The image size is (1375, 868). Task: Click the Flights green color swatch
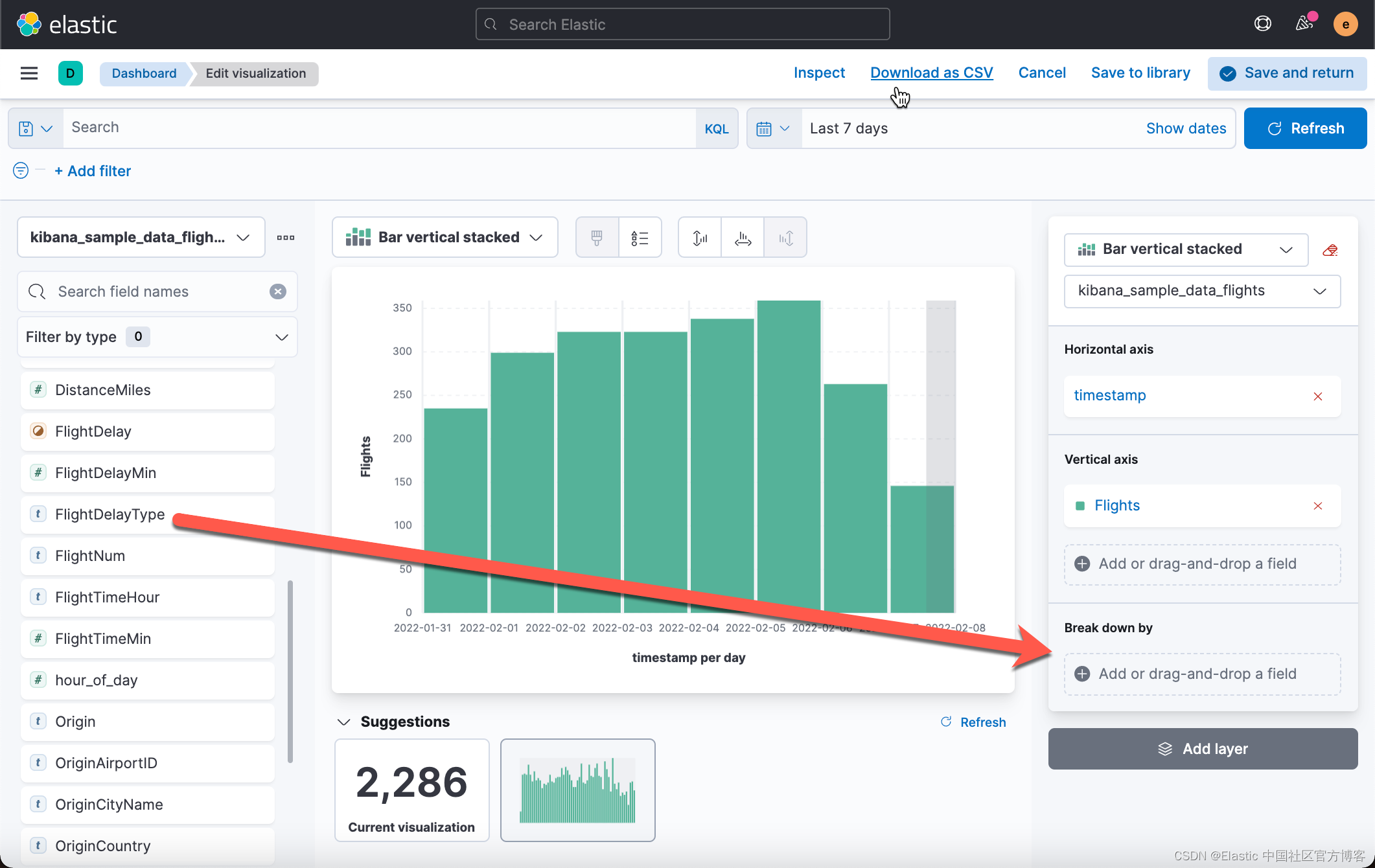(1080, 506)
